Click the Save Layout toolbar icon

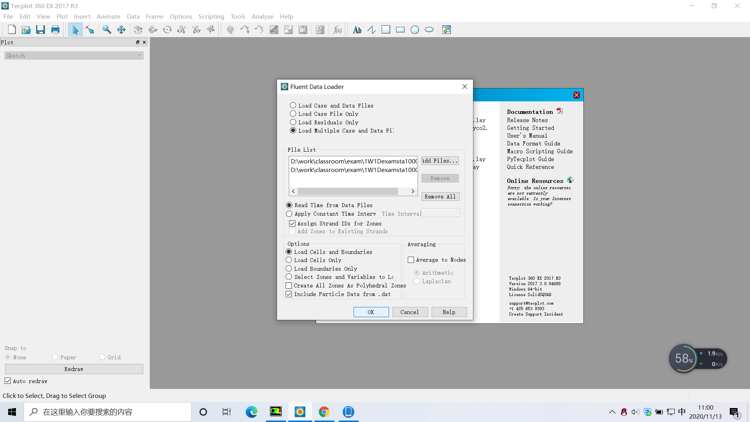tap(40, 30)
